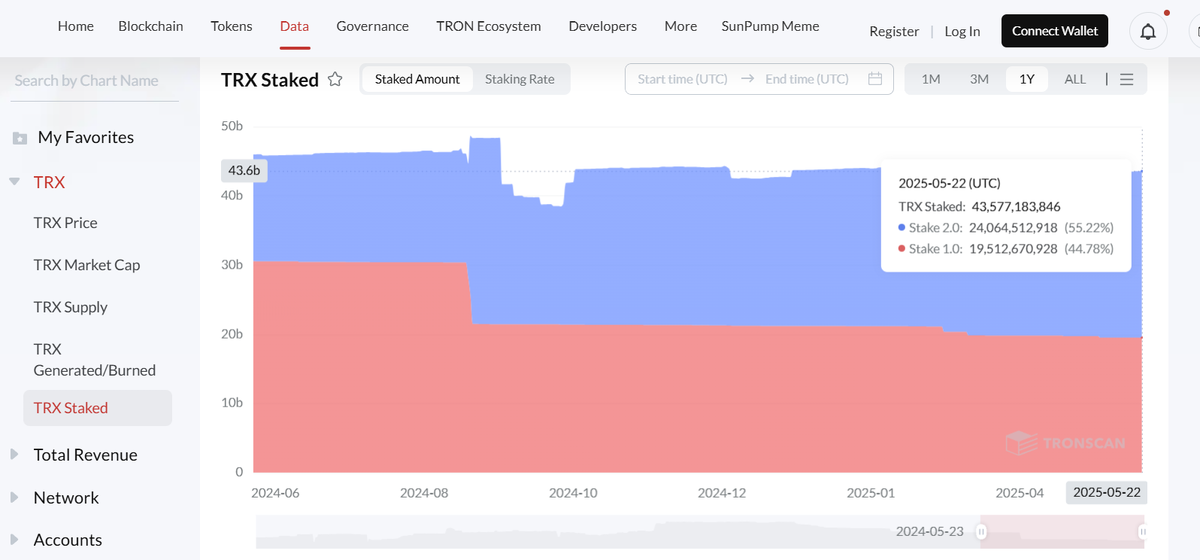Open the Data menu

coord(294,26)
